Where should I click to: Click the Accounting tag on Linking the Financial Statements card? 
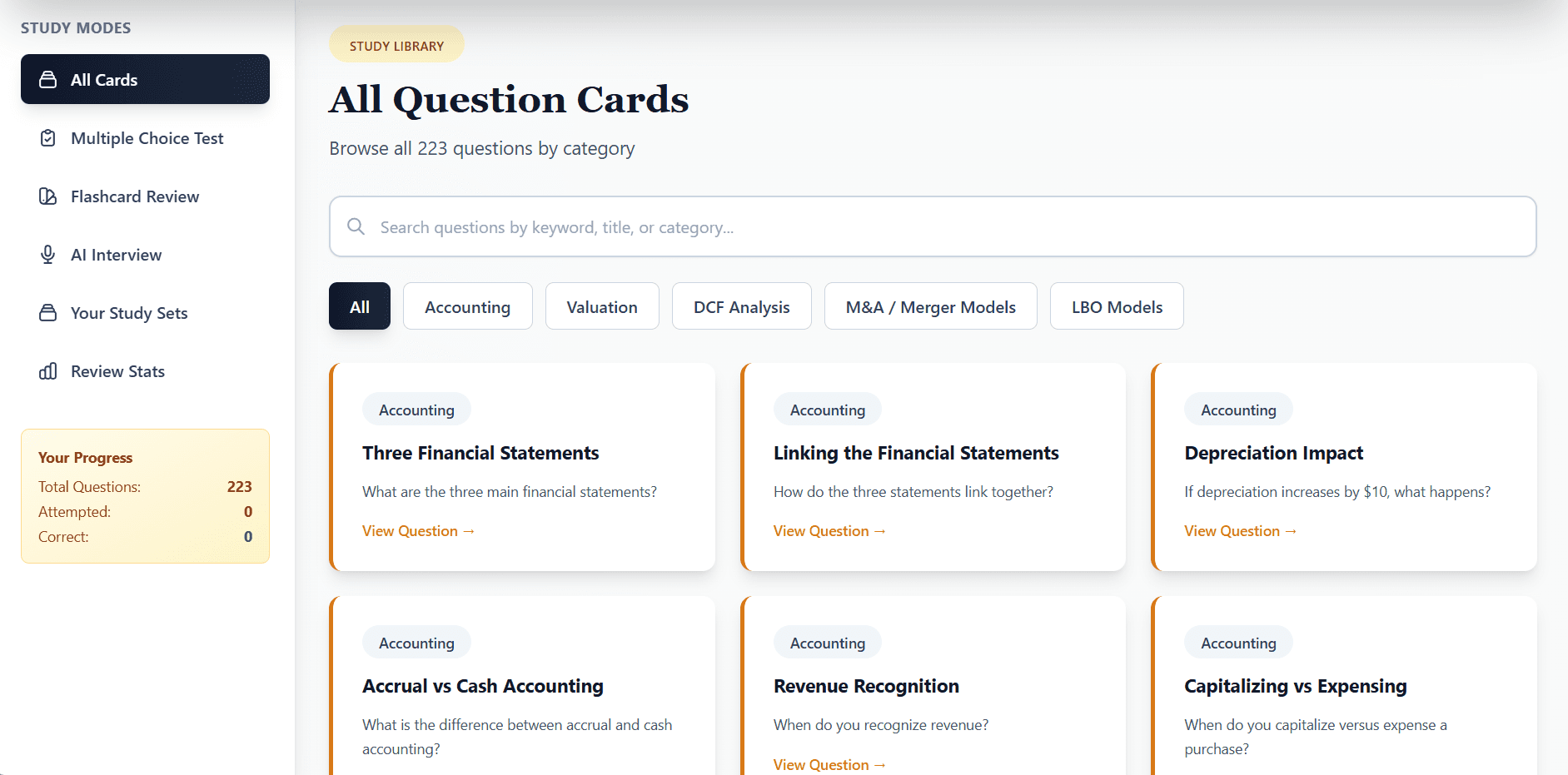coord(827,409)
